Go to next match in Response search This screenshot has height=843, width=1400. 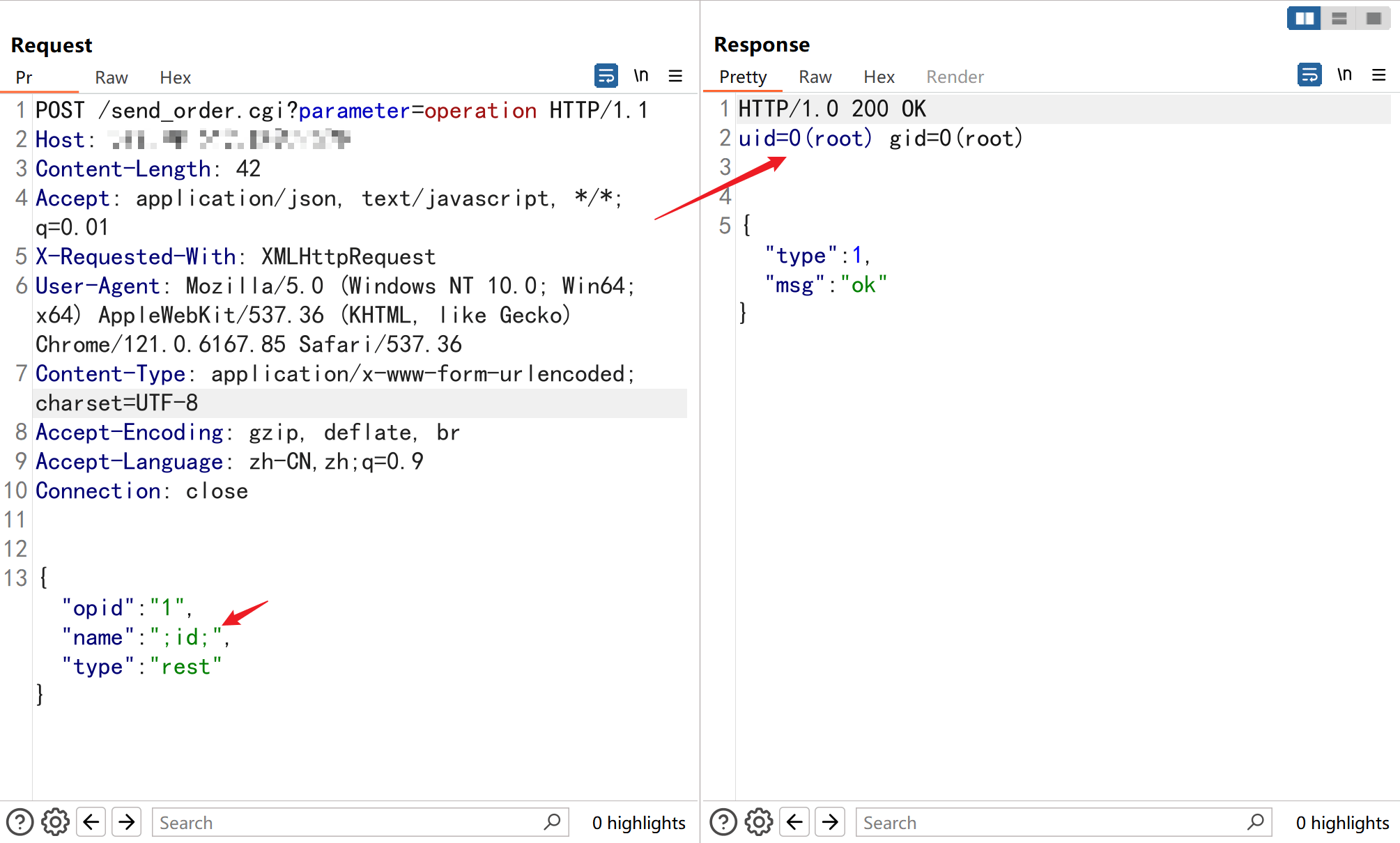pyautogui.click(x=830, y=822)
